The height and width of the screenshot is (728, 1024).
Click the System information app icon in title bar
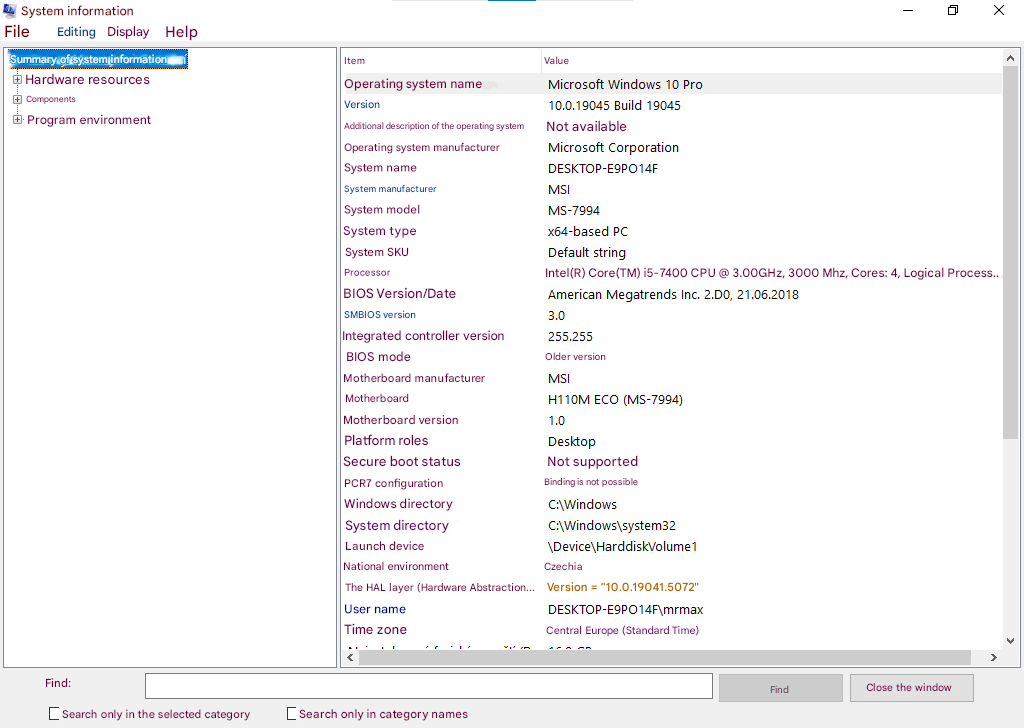point(9,10)
